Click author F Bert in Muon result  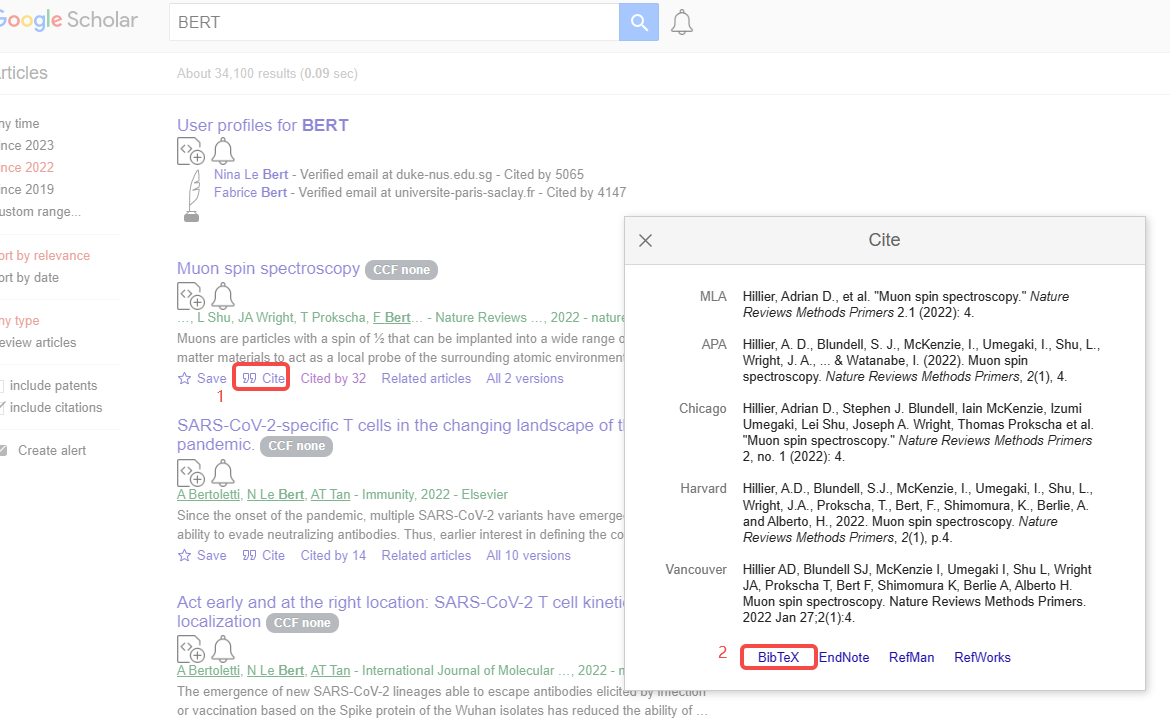click(x=392, y=318)
